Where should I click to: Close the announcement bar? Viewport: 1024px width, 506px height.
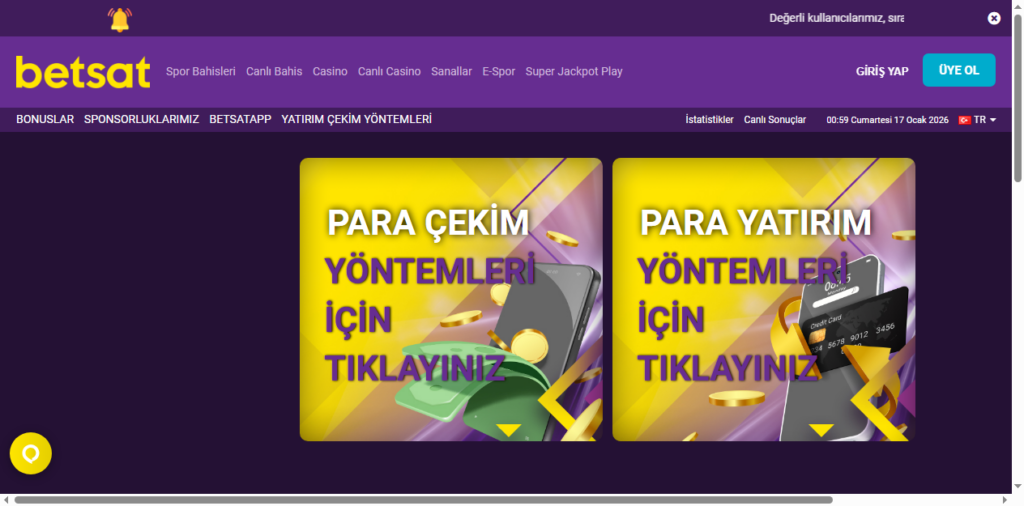tap(993, 18)
